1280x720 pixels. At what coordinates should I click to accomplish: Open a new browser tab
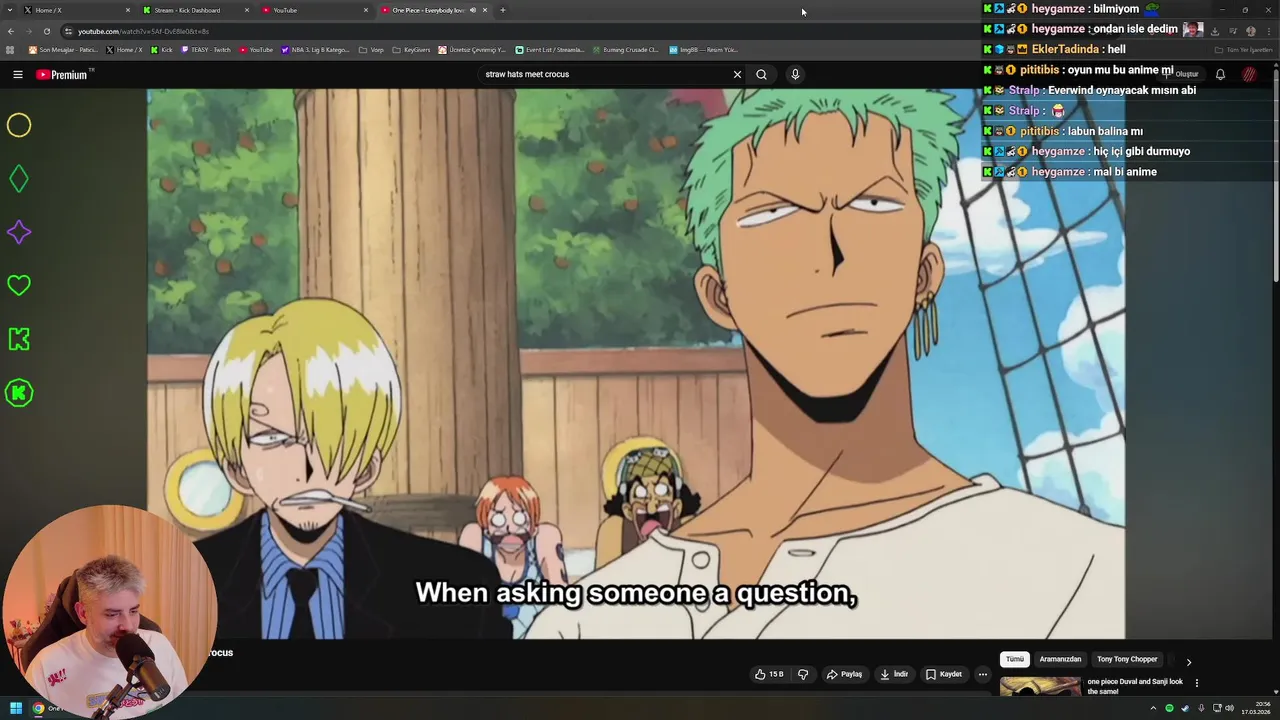502,10
